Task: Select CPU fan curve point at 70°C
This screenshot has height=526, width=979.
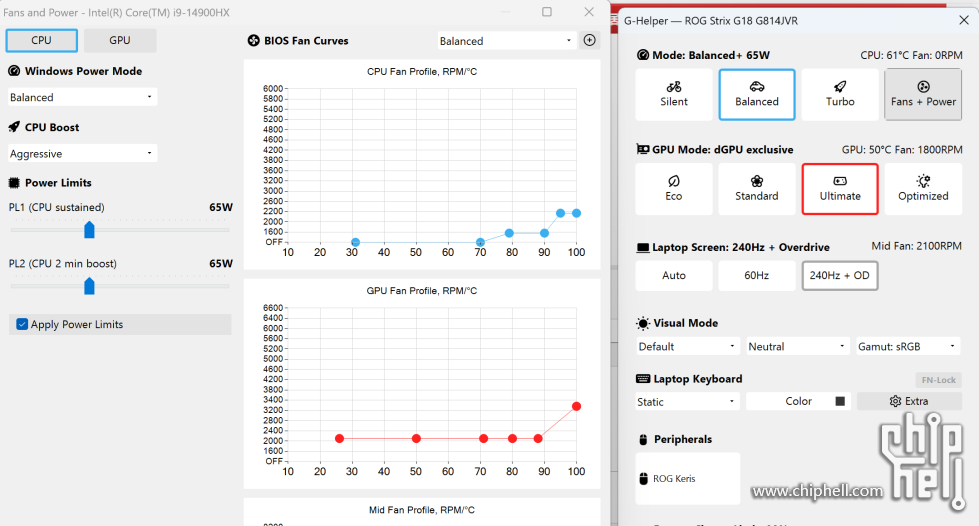Action: point(480,242)
